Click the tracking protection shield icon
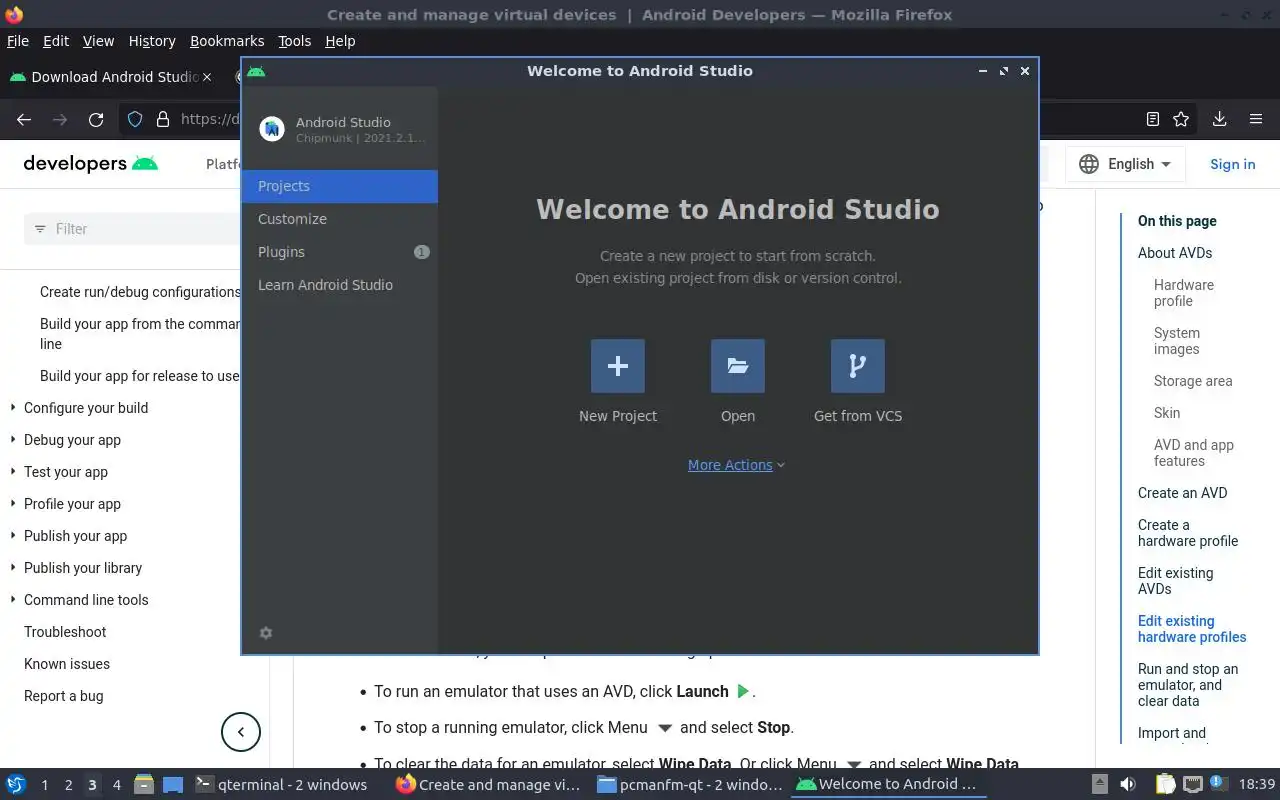The height and width of the screenshot is (800, 1280). [135, 119]
